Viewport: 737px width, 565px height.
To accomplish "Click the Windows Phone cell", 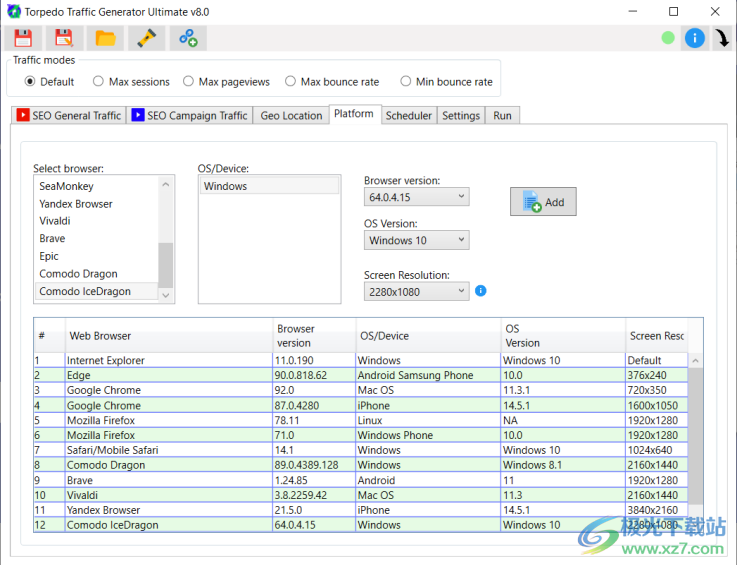I will [428, 435].
